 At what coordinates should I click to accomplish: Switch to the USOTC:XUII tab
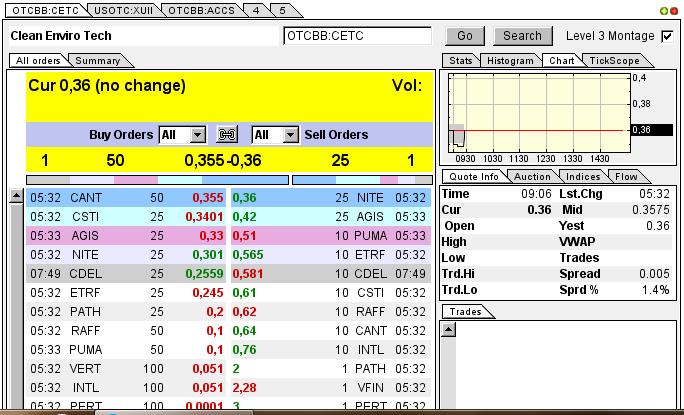click(x=123, y=10)
